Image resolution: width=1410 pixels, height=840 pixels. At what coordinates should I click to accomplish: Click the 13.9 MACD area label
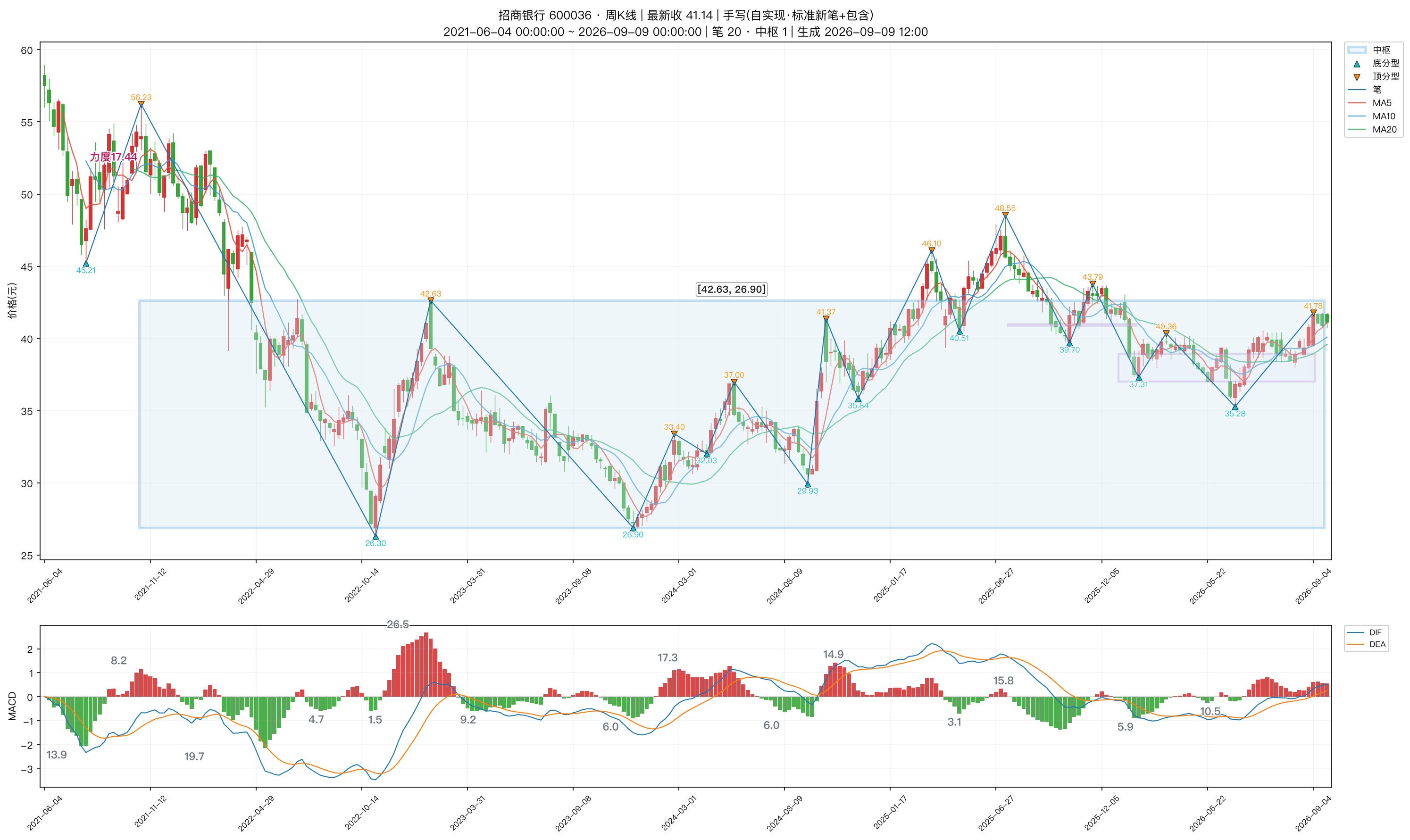coord(57,755)
